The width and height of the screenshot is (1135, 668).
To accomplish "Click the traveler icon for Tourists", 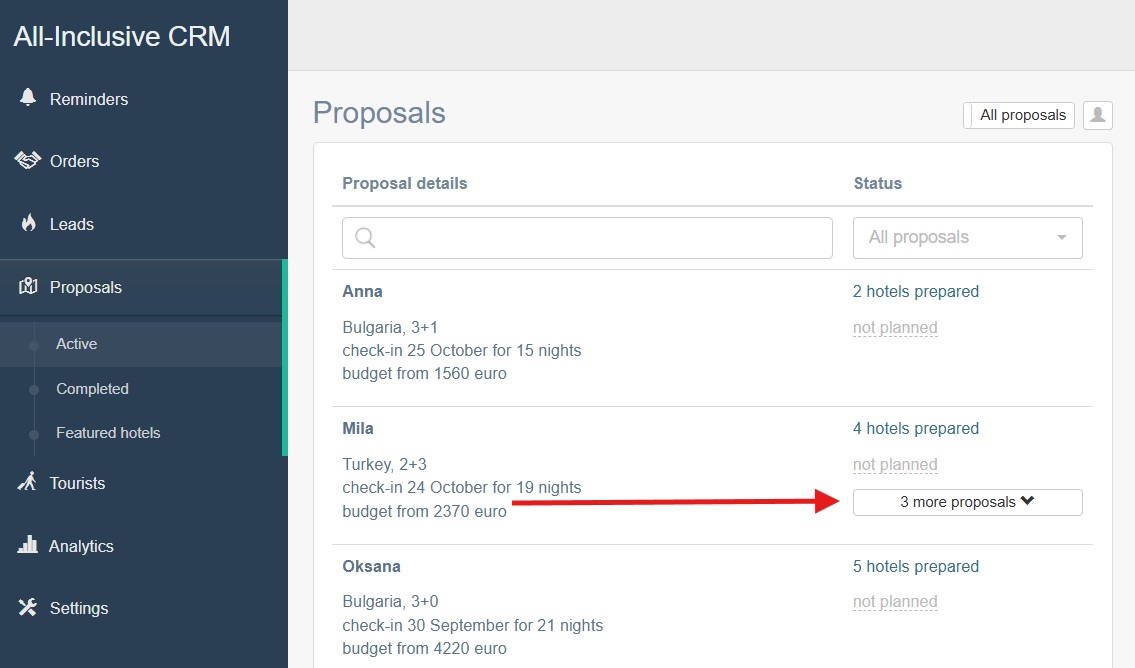I will pyautogui.click(x=28, y=482).
